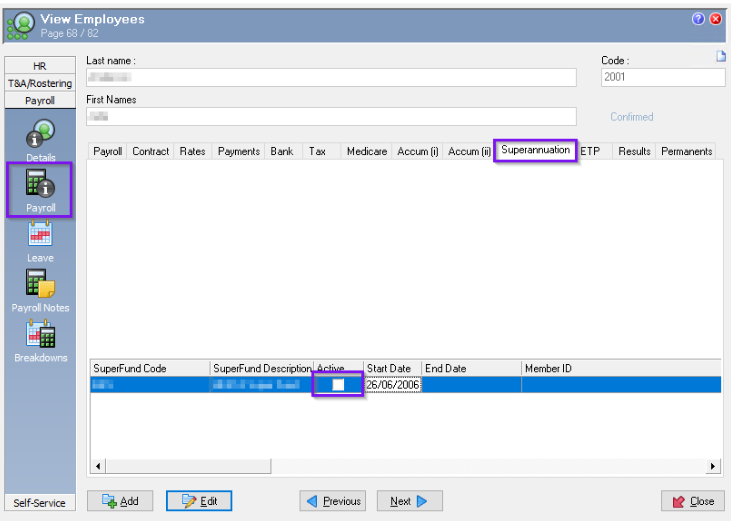Switch to the Superannuation tab
Screen dimensions: 731x521
535,151
